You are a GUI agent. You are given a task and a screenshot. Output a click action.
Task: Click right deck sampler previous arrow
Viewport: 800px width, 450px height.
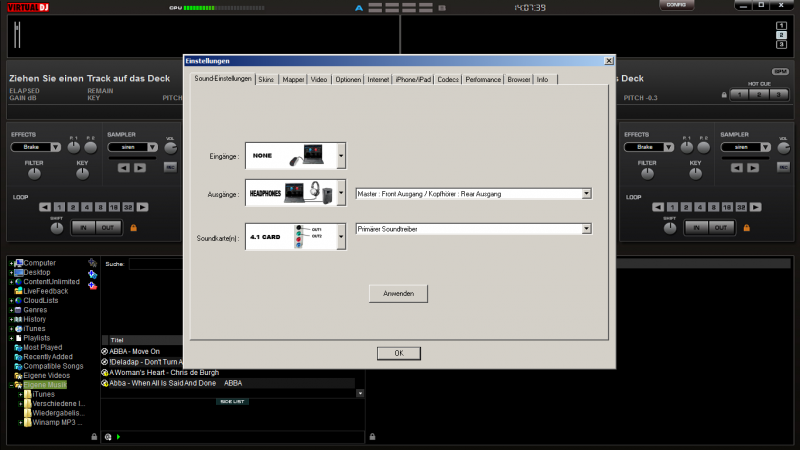click(737, 168)
